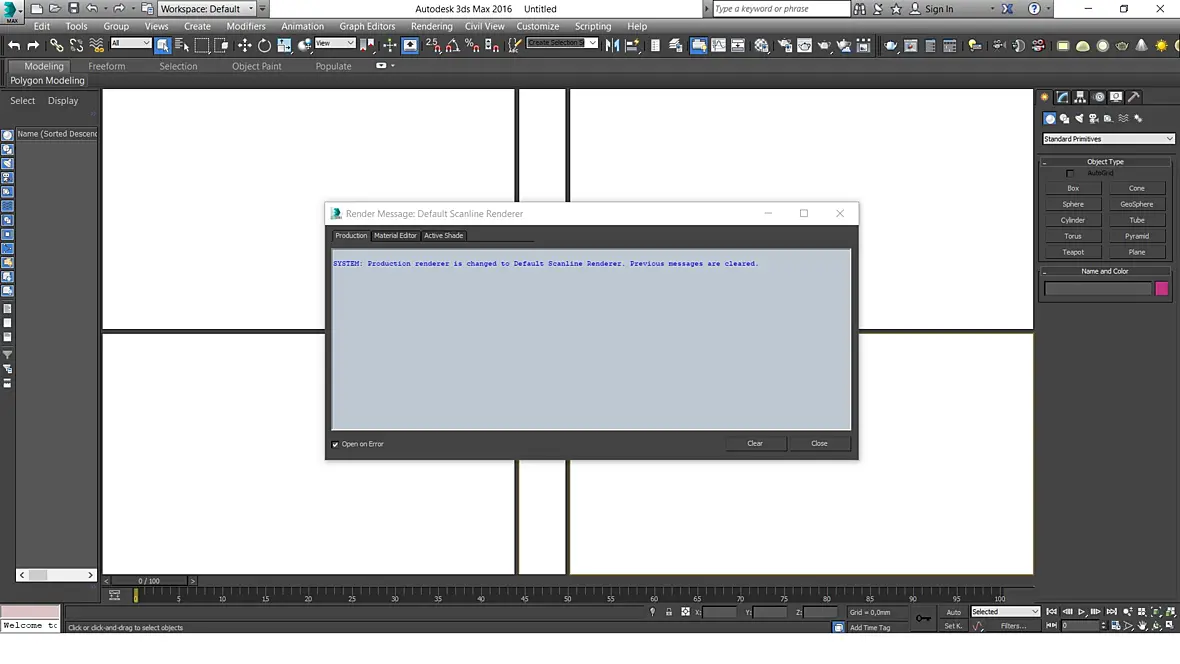The image size is (1180, 664).
Task: Open the reference coordinate View dropdown
Action: pyautogui.click(x=335, y=43)
